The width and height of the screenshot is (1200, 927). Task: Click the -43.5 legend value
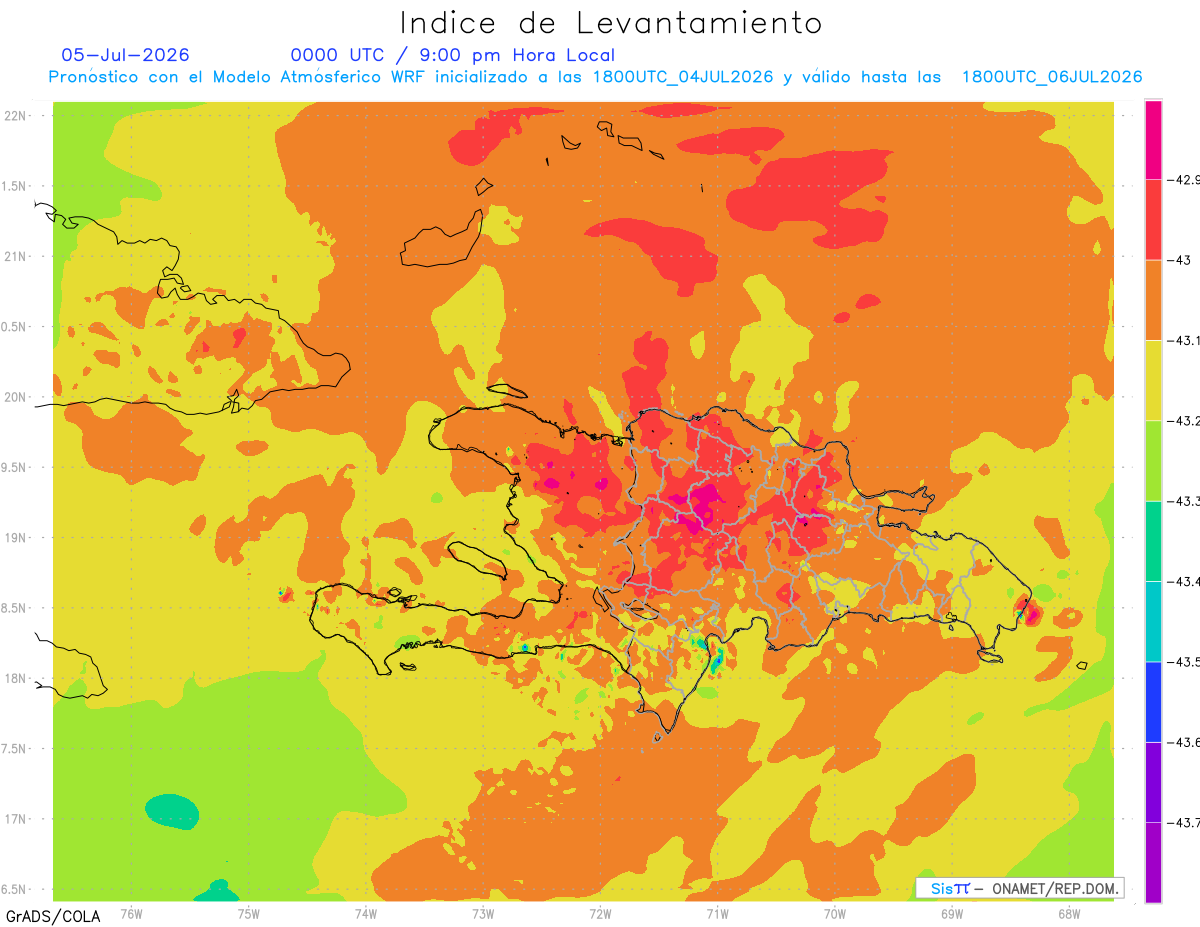tap(1182, 662)
